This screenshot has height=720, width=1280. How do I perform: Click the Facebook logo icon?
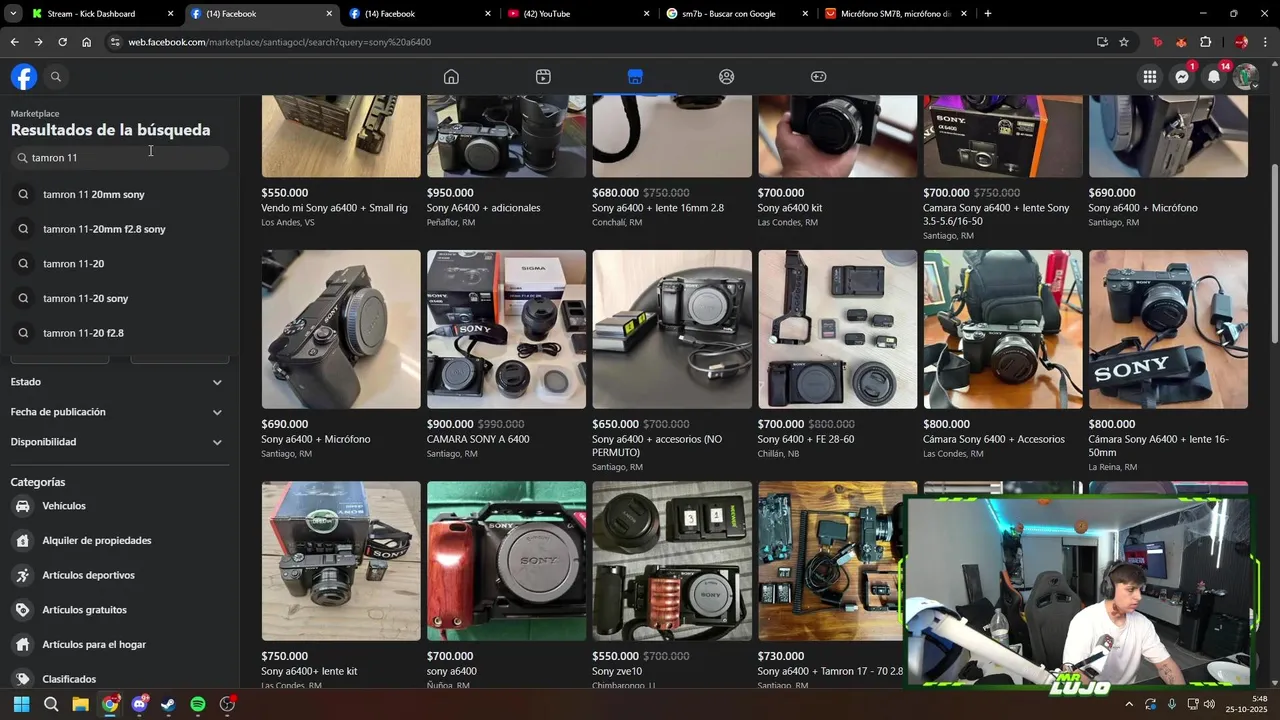click(24, 77)
